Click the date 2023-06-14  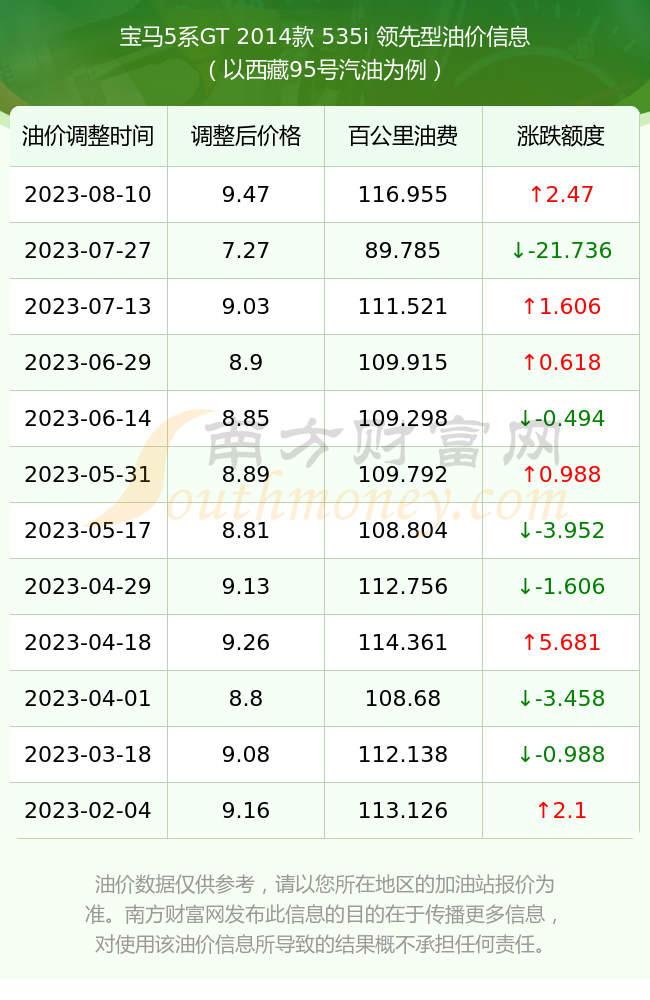coord(88,418)
